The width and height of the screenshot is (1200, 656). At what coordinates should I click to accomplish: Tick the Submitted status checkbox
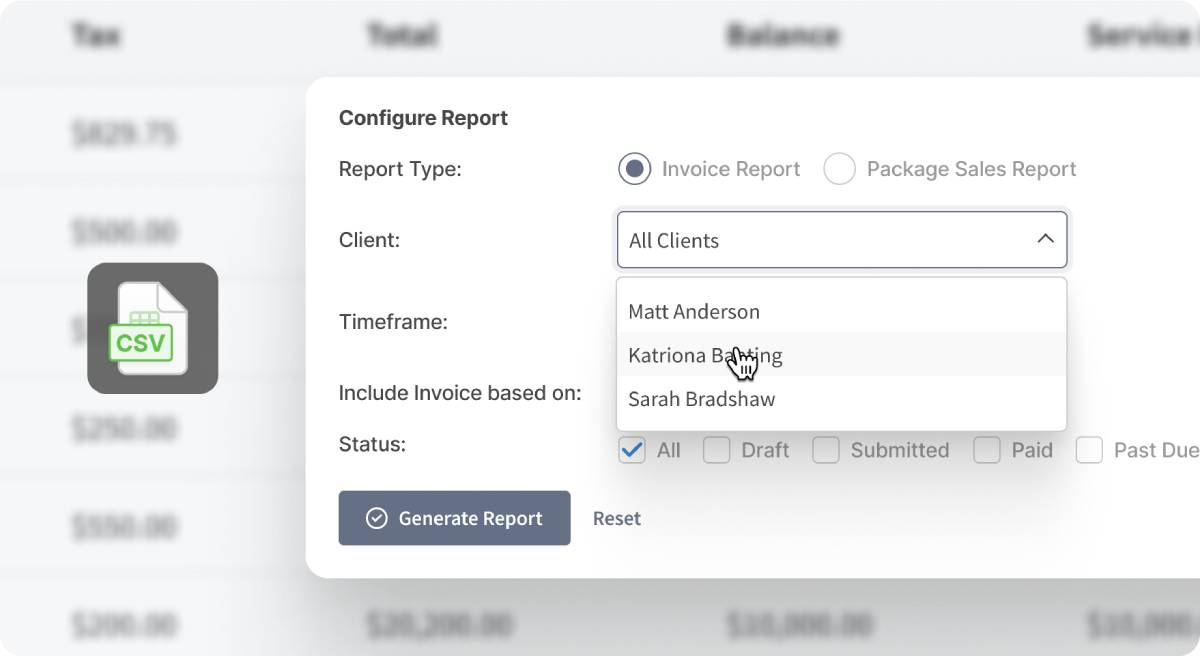click(825, 450)
